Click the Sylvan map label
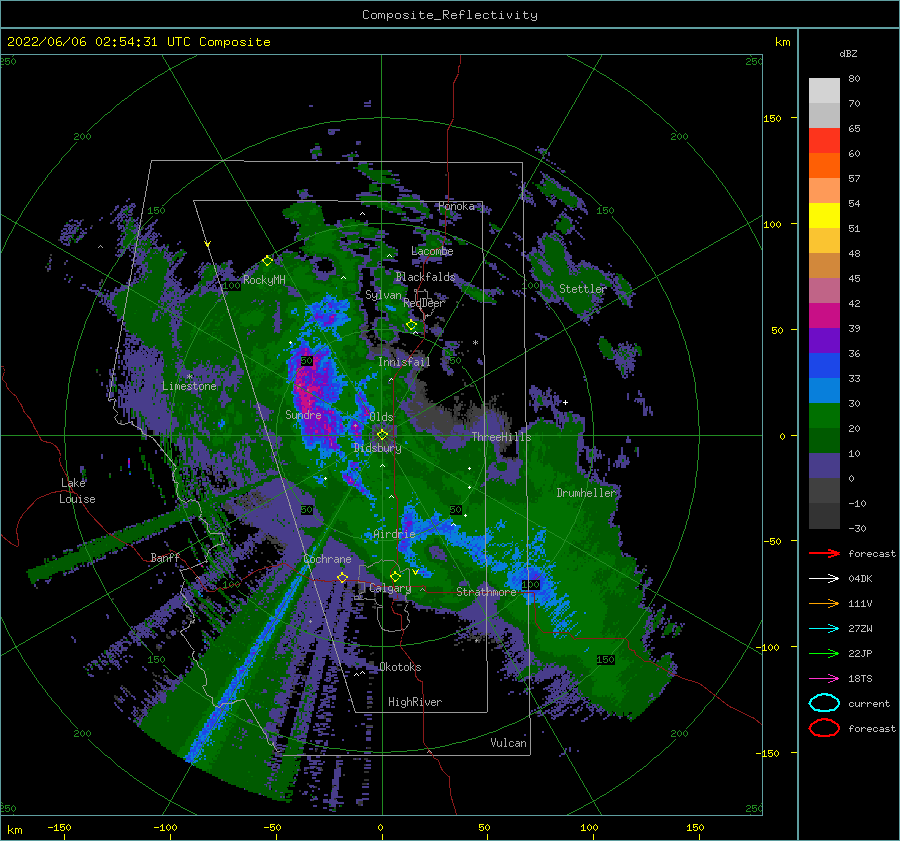 point(383,295)
